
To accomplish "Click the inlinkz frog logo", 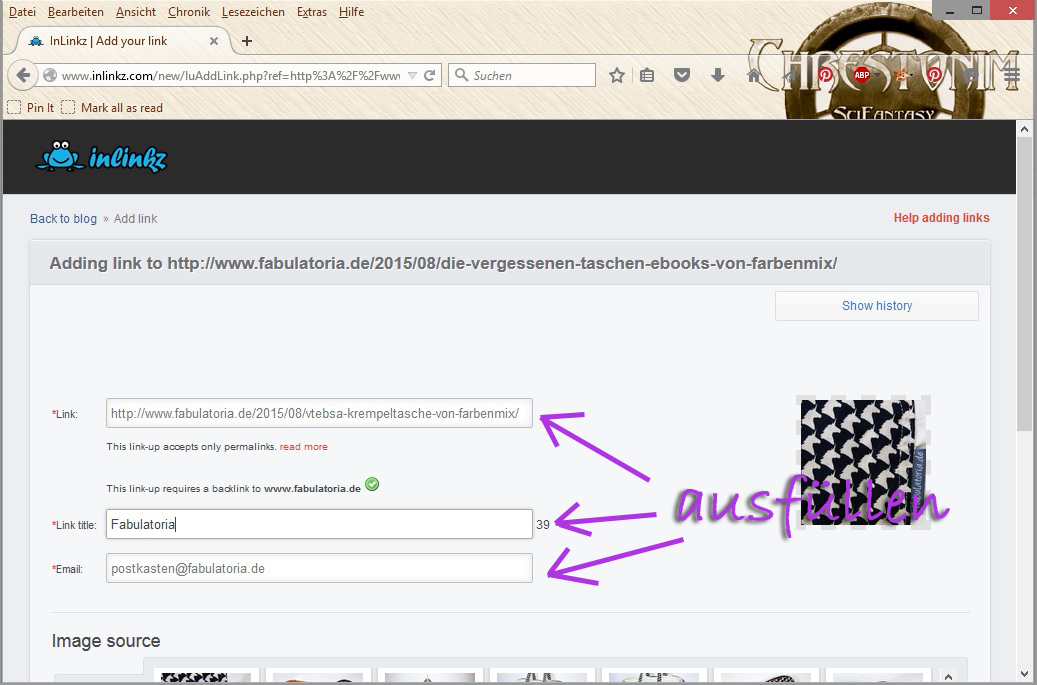I will (101, 157).
